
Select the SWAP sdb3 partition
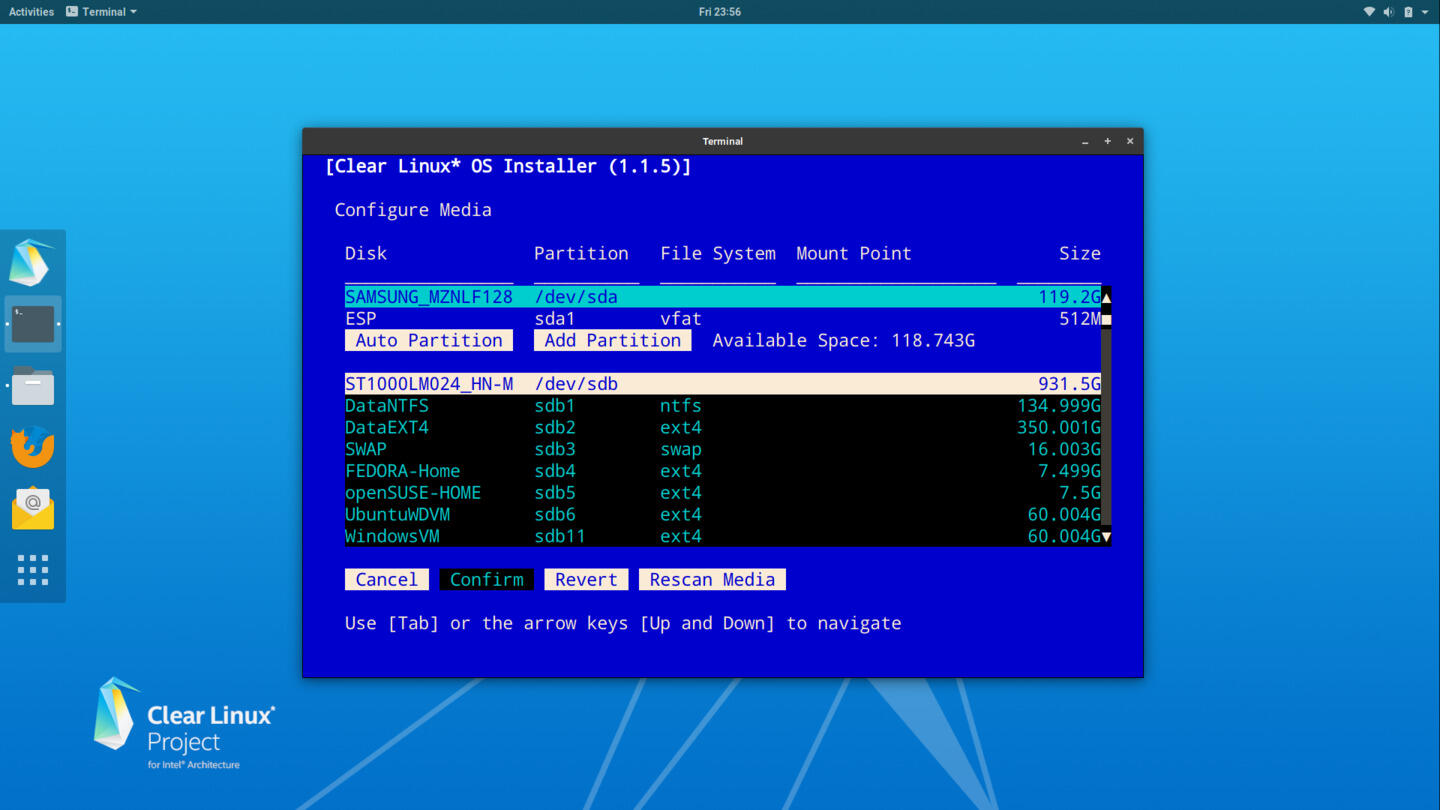[722, 450]
